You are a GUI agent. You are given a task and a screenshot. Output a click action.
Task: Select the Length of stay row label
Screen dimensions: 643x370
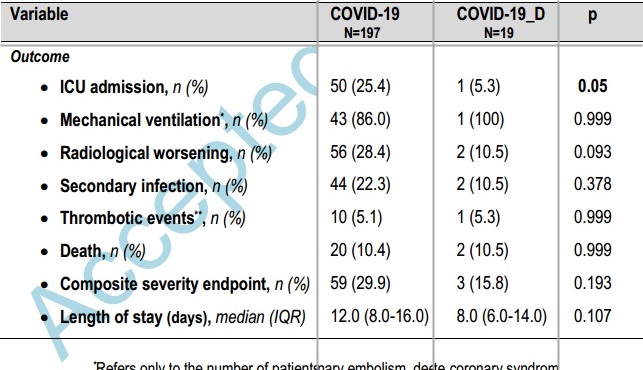pyautogui.click(x=183, y=317)
